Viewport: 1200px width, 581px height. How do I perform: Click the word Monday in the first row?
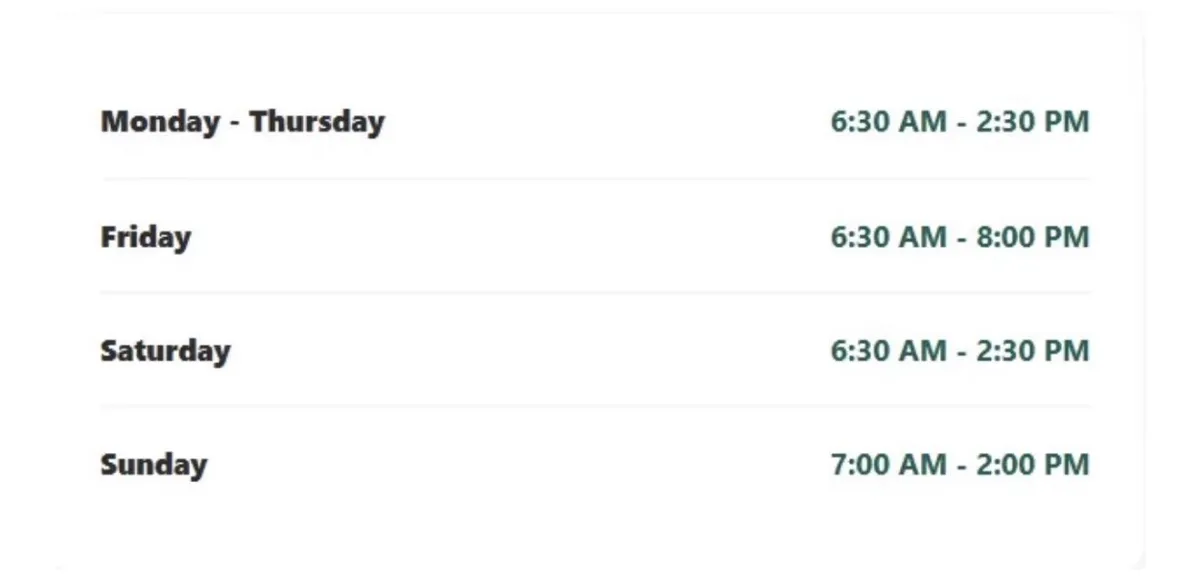pos(160,123)
